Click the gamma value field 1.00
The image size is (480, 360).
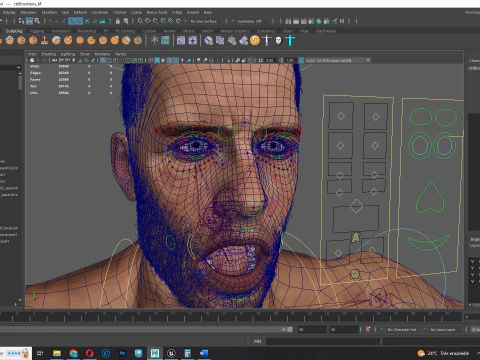[290, 60]
